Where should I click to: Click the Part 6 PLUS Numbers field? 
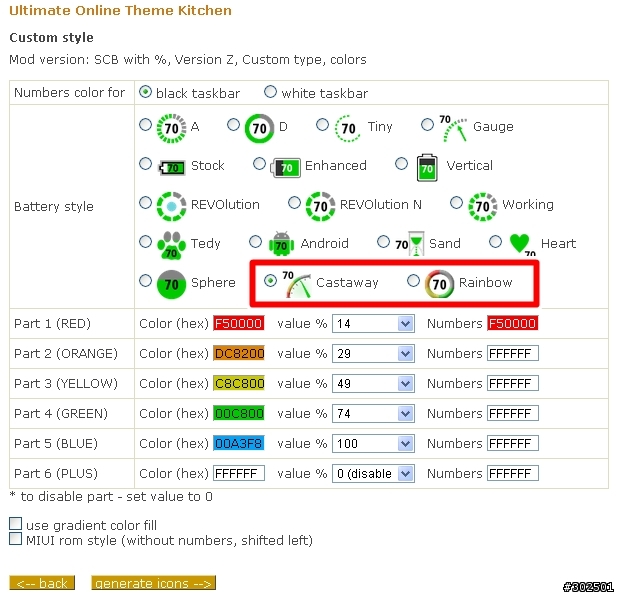(513, 474)
